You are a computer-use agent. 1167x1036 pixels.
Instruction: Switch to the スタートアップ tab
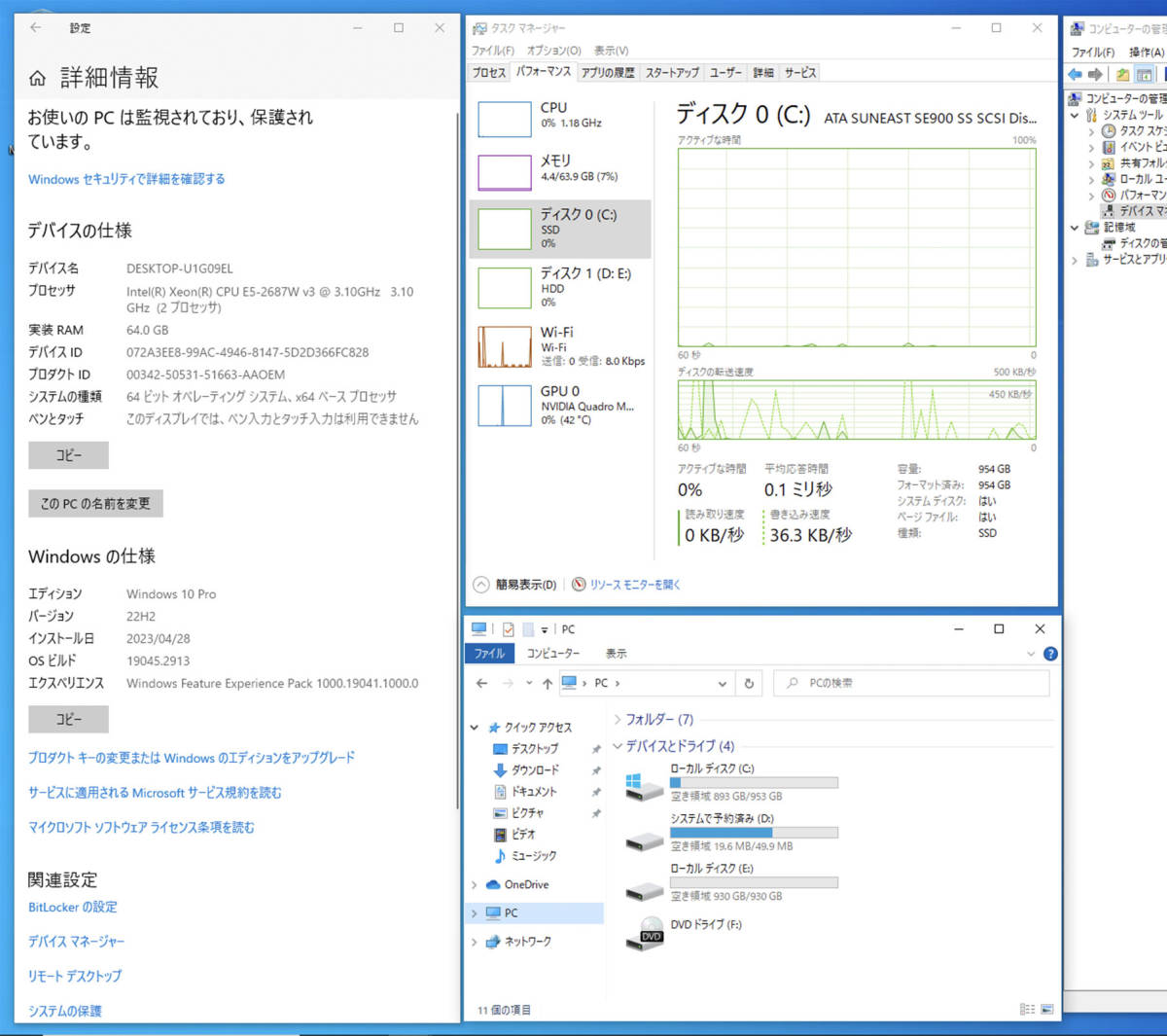pyautogui.click(x=672, y=73)
